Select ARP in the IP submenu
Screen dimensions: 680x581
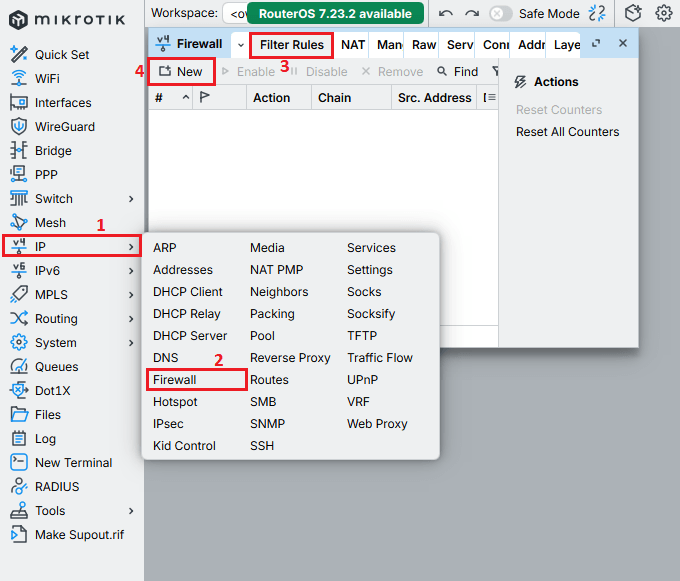[164, 248]
